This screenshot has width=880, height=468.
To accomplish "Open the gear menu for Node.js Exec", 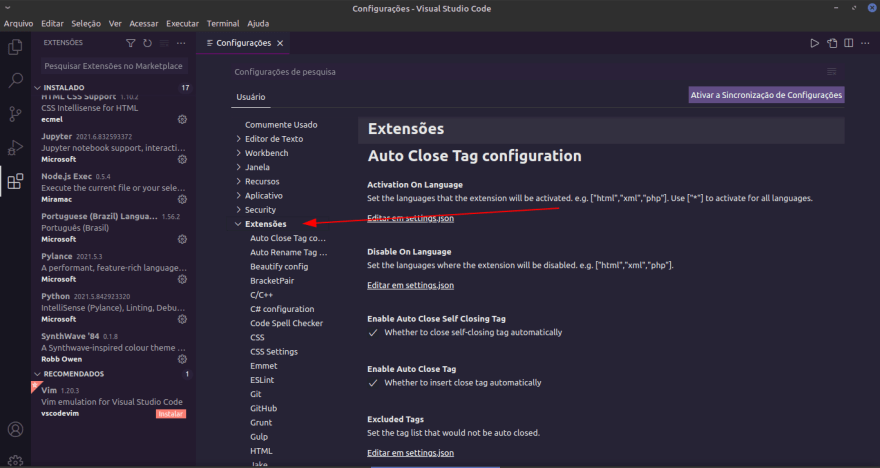I will (x=182, y=199).
